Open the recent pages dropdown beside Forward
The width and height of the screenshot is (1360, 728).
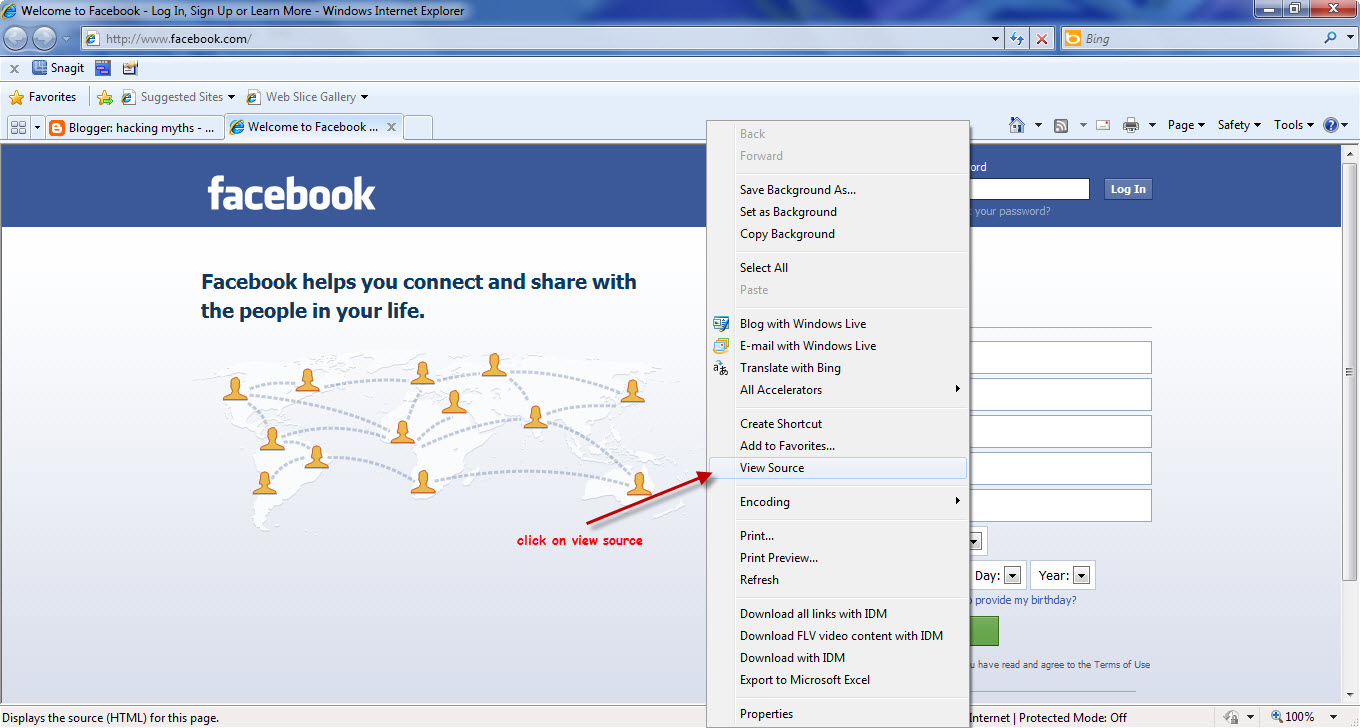point(66,39)
